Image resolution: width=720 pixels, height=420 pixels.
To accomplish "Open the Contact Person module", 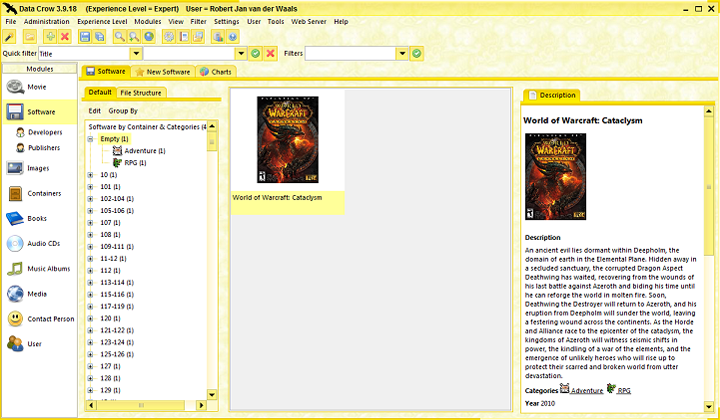I will point(39,319).
